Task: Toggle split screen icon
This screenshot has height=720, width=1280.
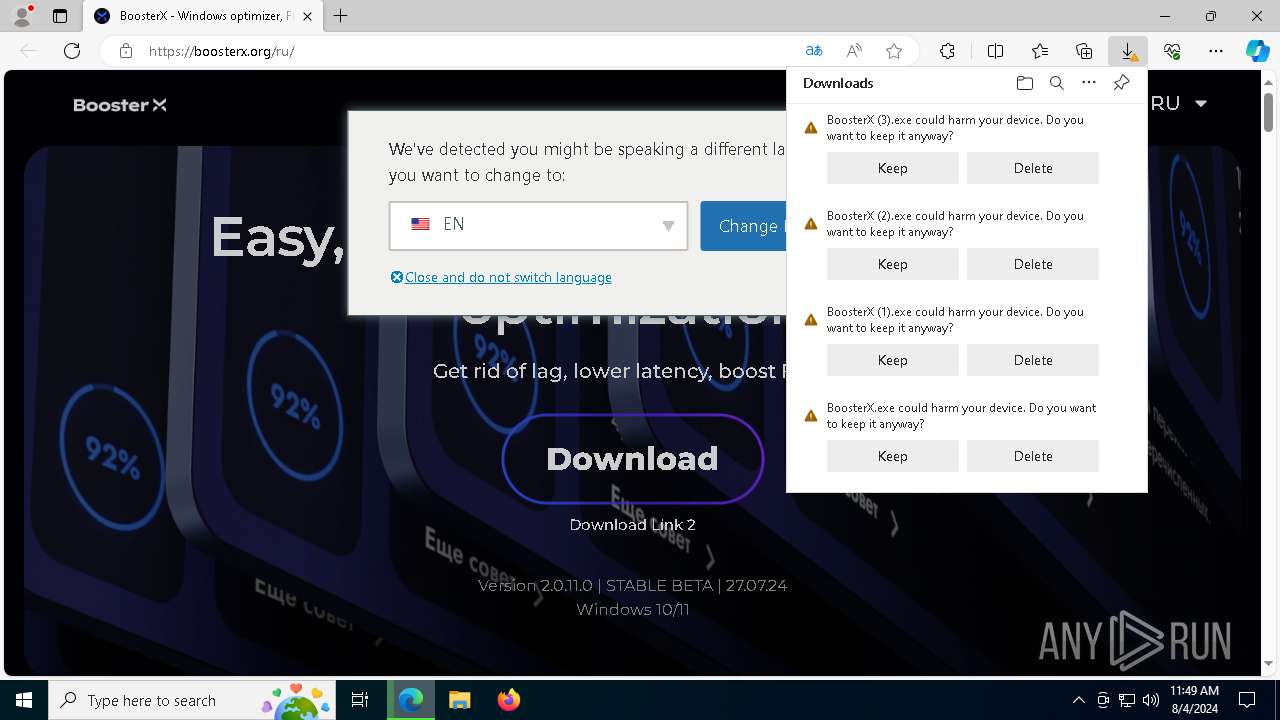Action: (995, 51)
